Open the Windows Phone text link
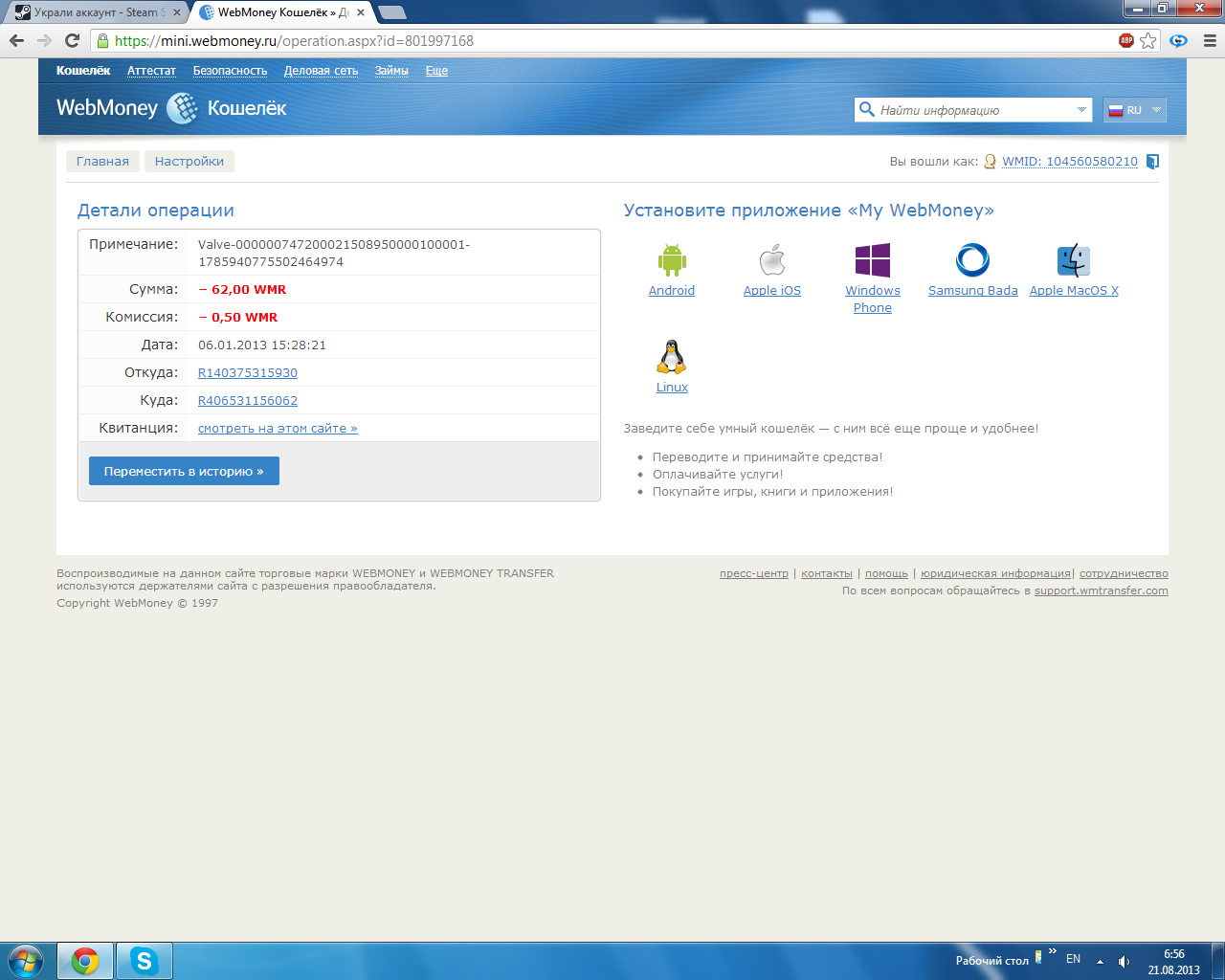 [873, 300]
